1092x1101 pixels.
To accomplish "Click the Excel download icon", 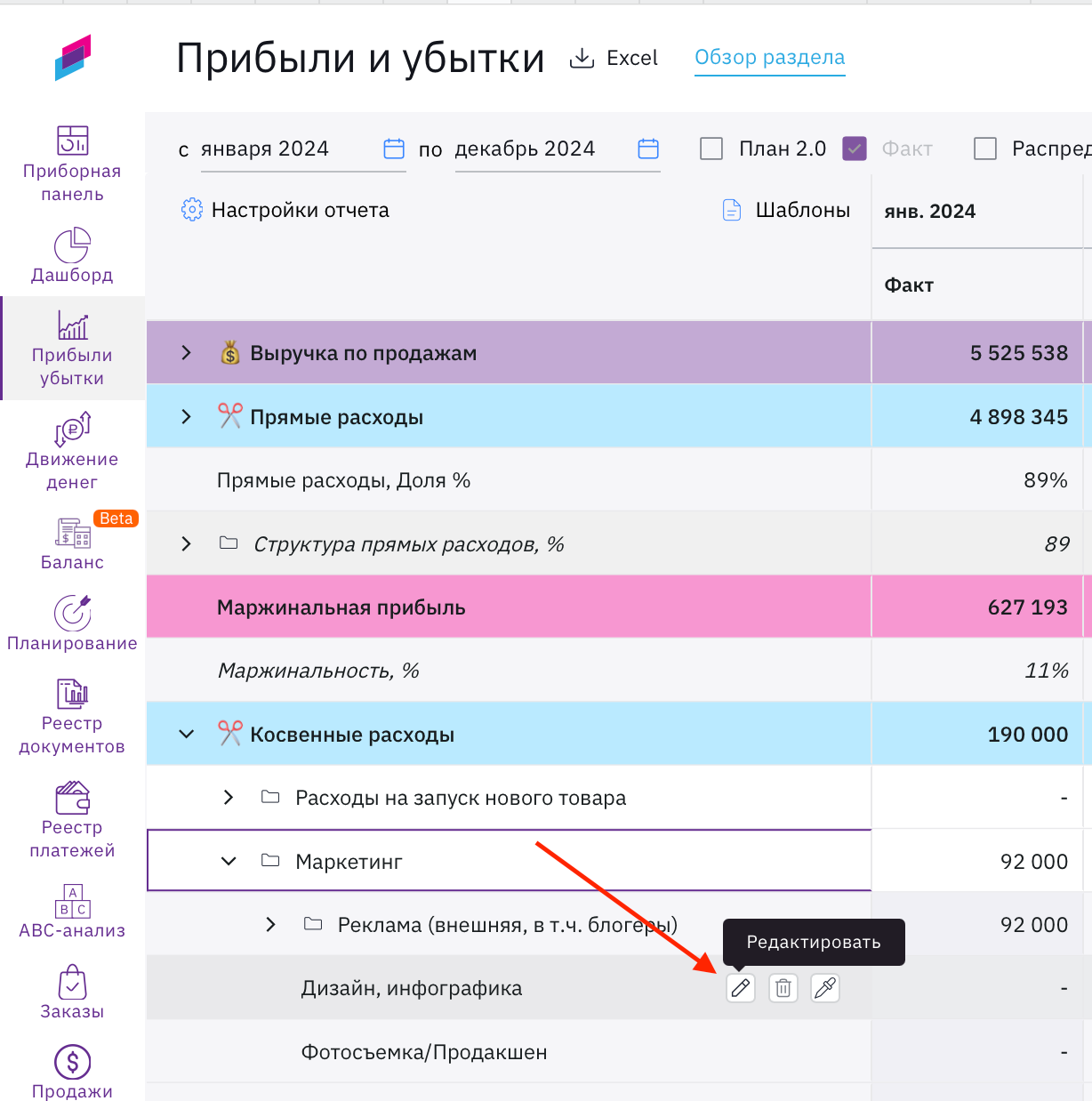I will click(582, 59).
